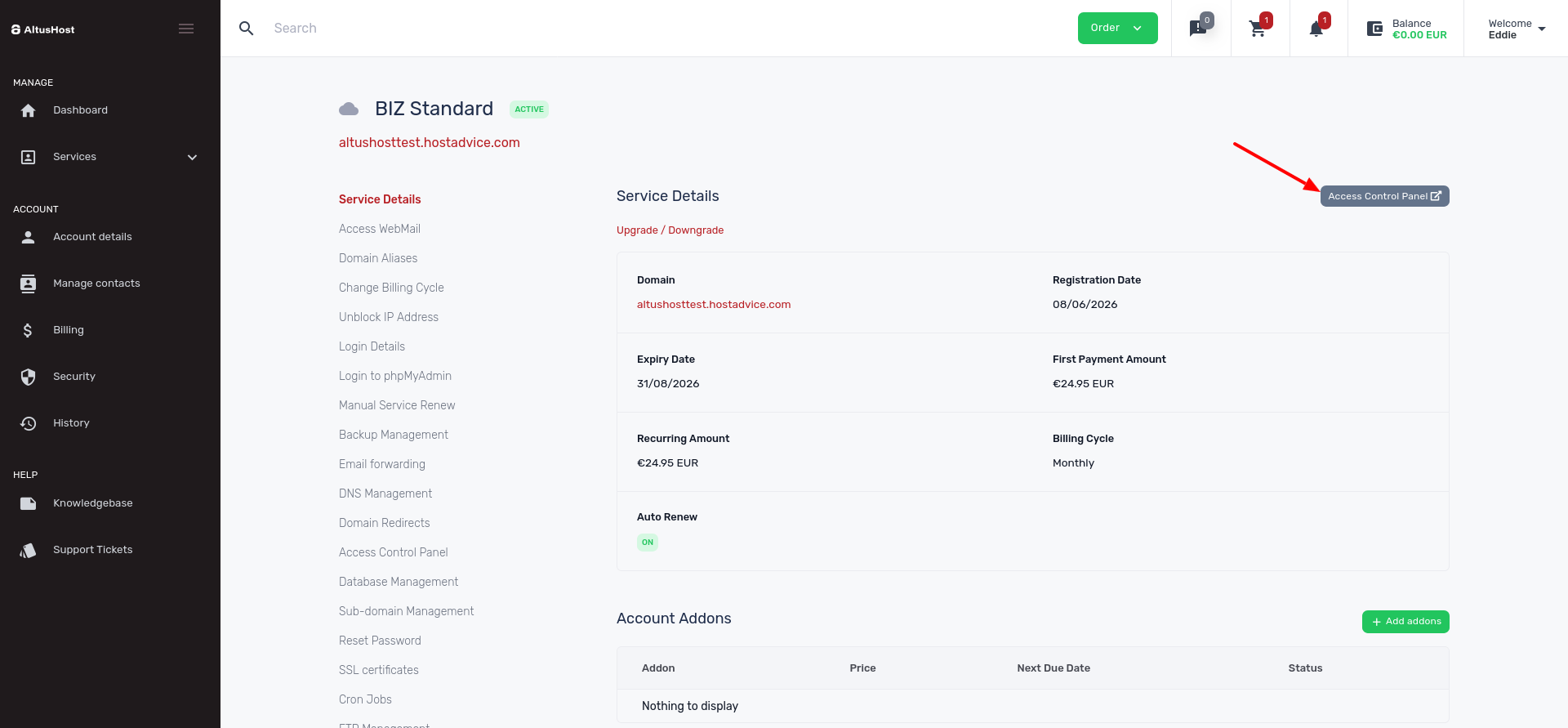Click the Account details person icon

28,237
